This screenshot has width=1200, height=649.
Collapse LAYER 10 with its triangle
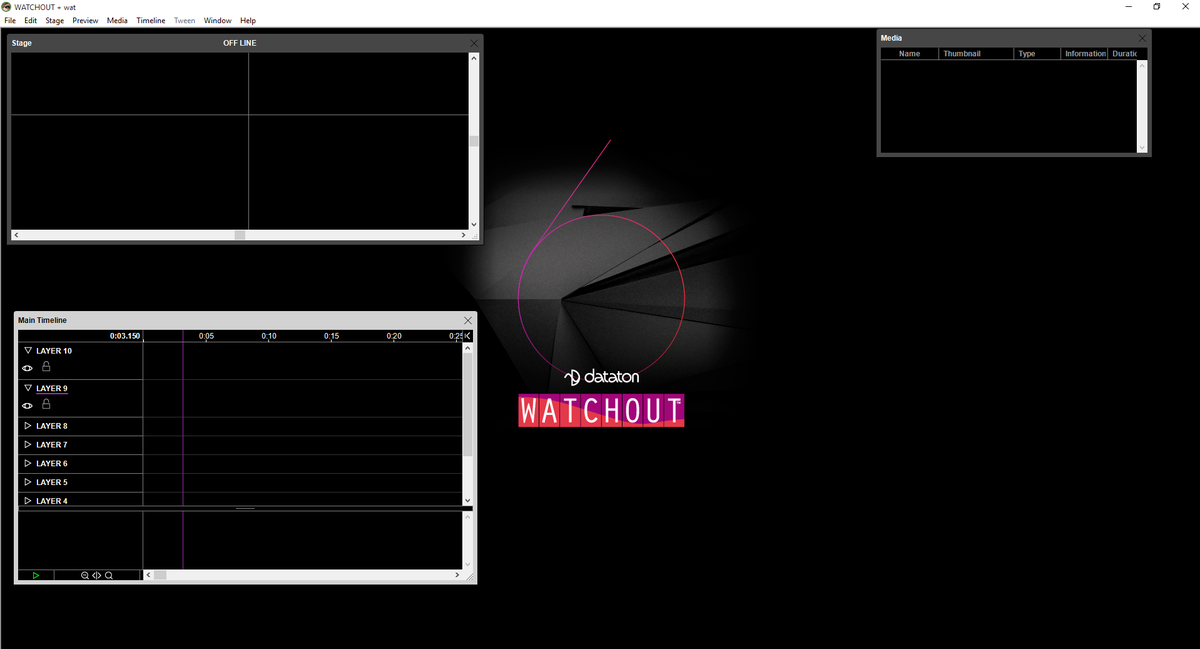[x=28, y=351]
